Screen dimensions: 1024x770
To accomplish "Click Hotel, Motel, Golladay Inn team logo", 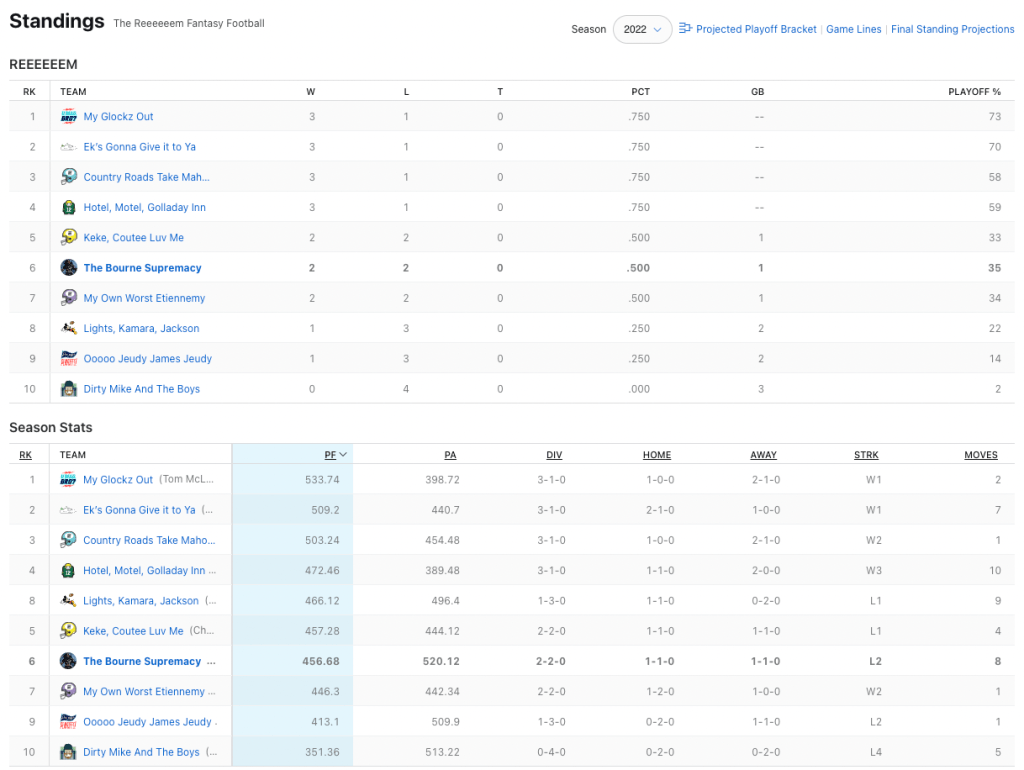I will click(69, 208).
